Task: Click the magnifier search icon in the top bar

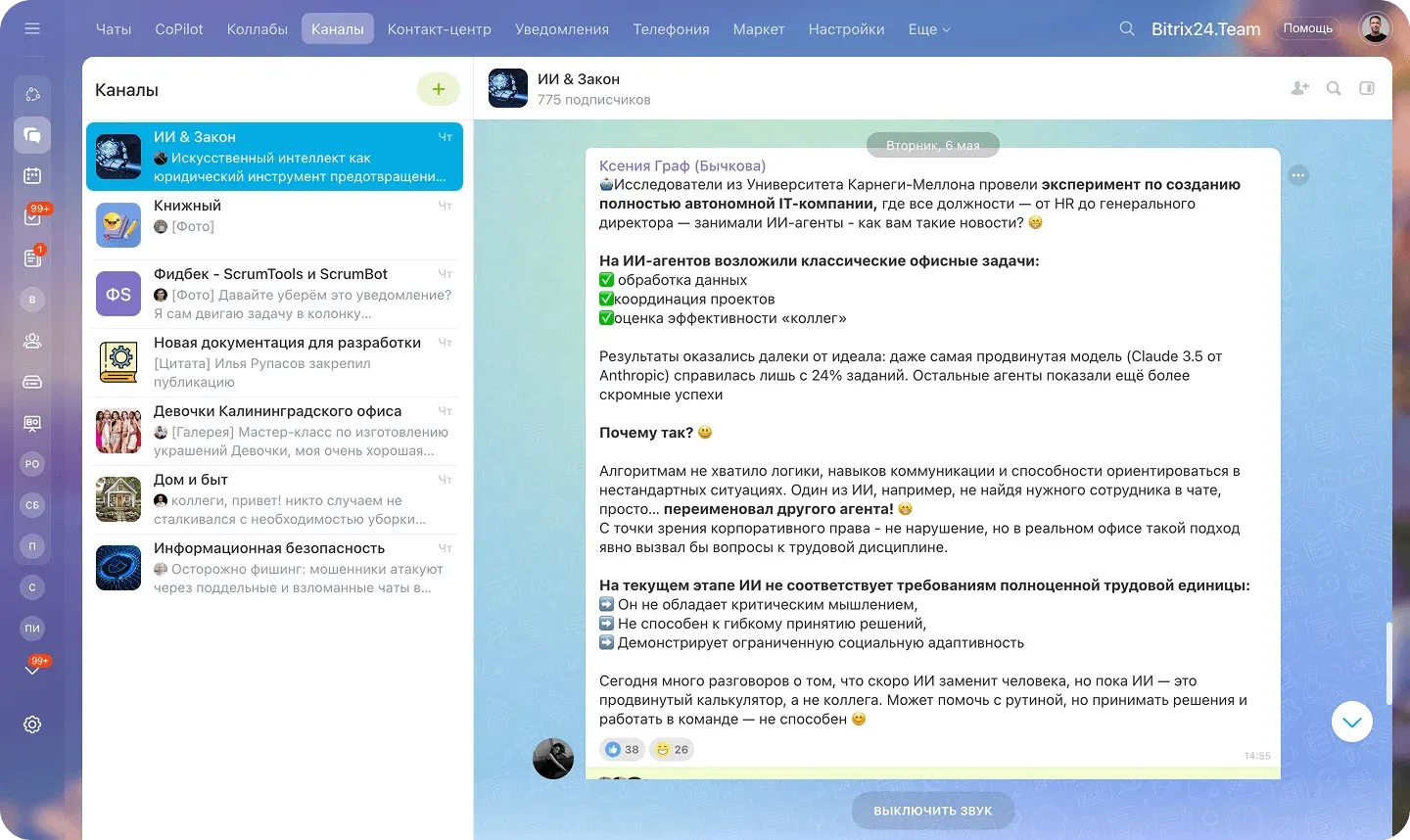Action: [1126, 29]
